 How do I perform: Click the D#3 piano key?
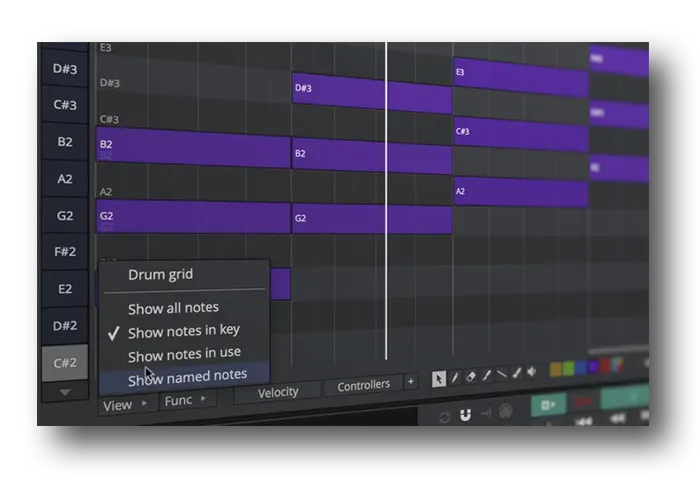pos(65,69)
